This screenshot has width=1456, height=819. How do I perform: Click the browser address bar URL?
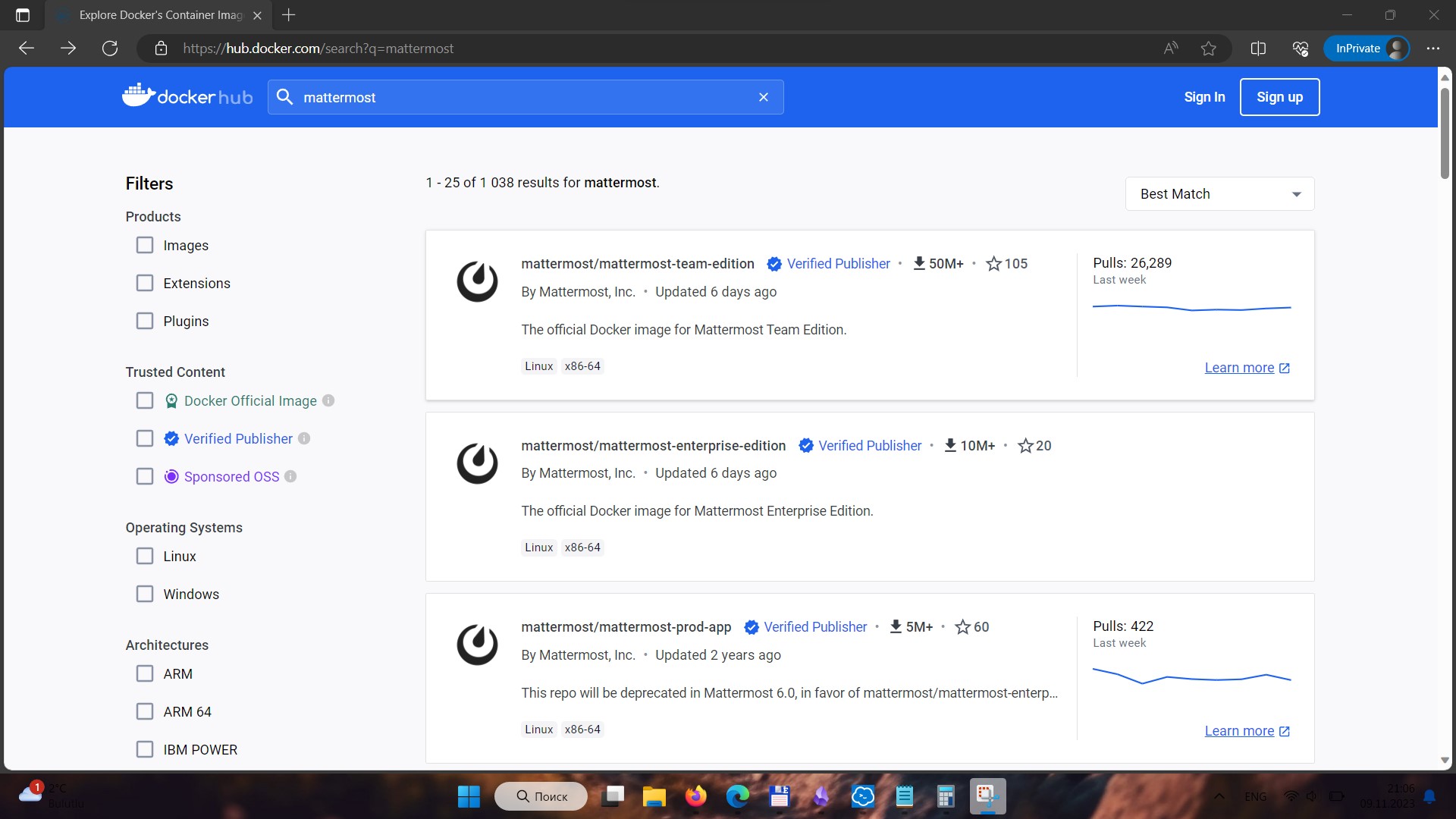point(318,49)
